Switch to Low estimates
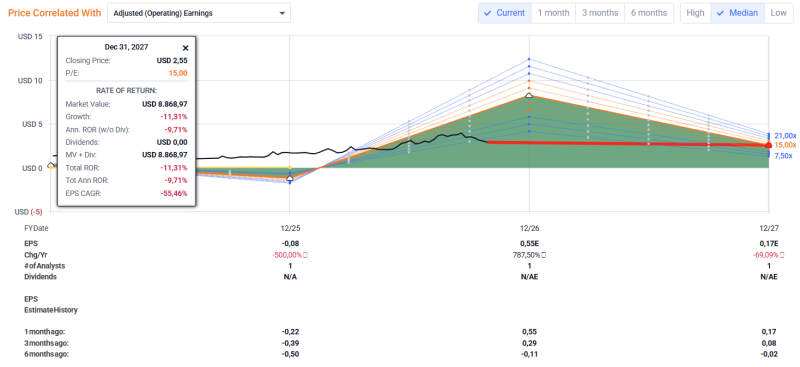The width and height of the screenshot is (800, 367). pos(778,13)
